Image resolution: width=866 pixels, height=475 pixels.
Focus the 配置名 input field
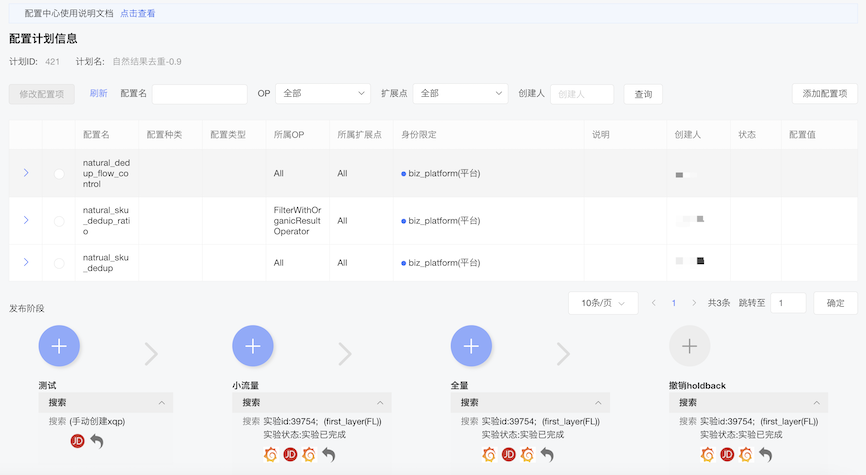(199, 94)
